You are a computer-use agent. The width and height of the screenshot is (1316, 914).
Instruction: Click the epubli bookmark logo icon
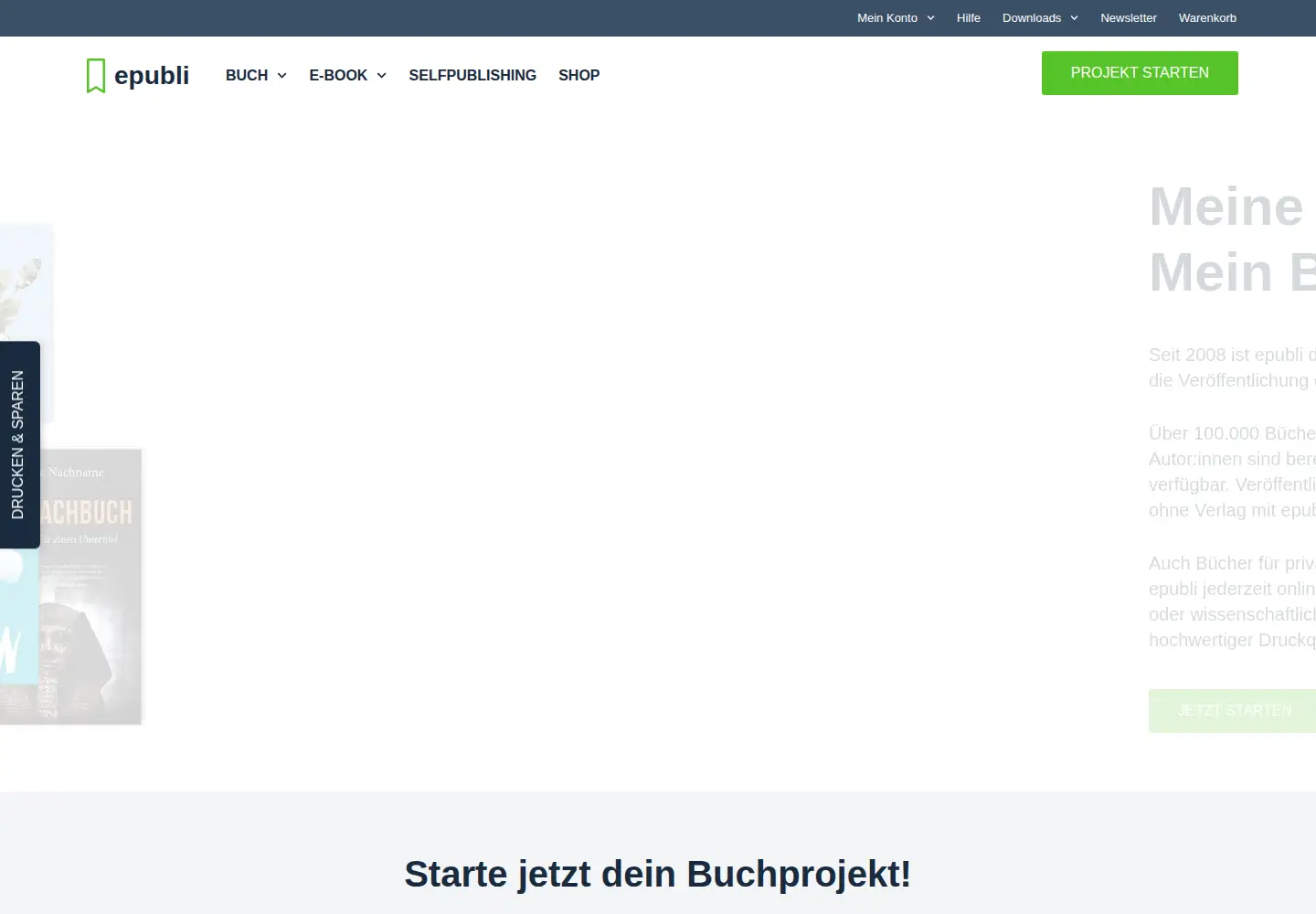point(96,76)
